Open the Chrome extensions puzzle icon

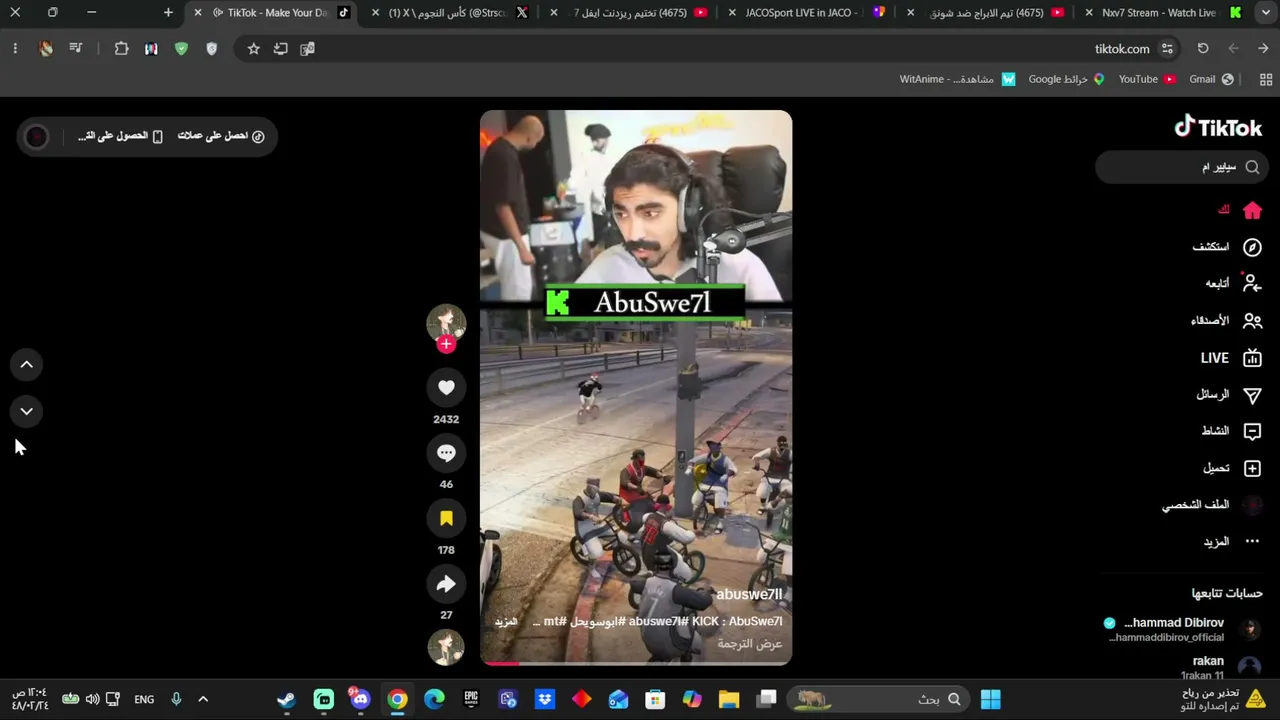(x=122, y=48)
